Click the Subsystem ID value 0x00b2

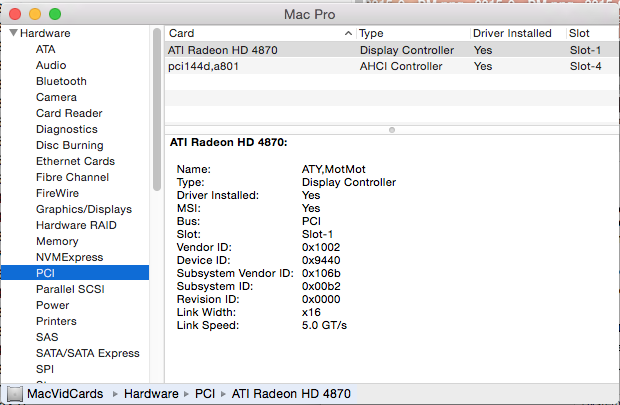coord(321,286)
